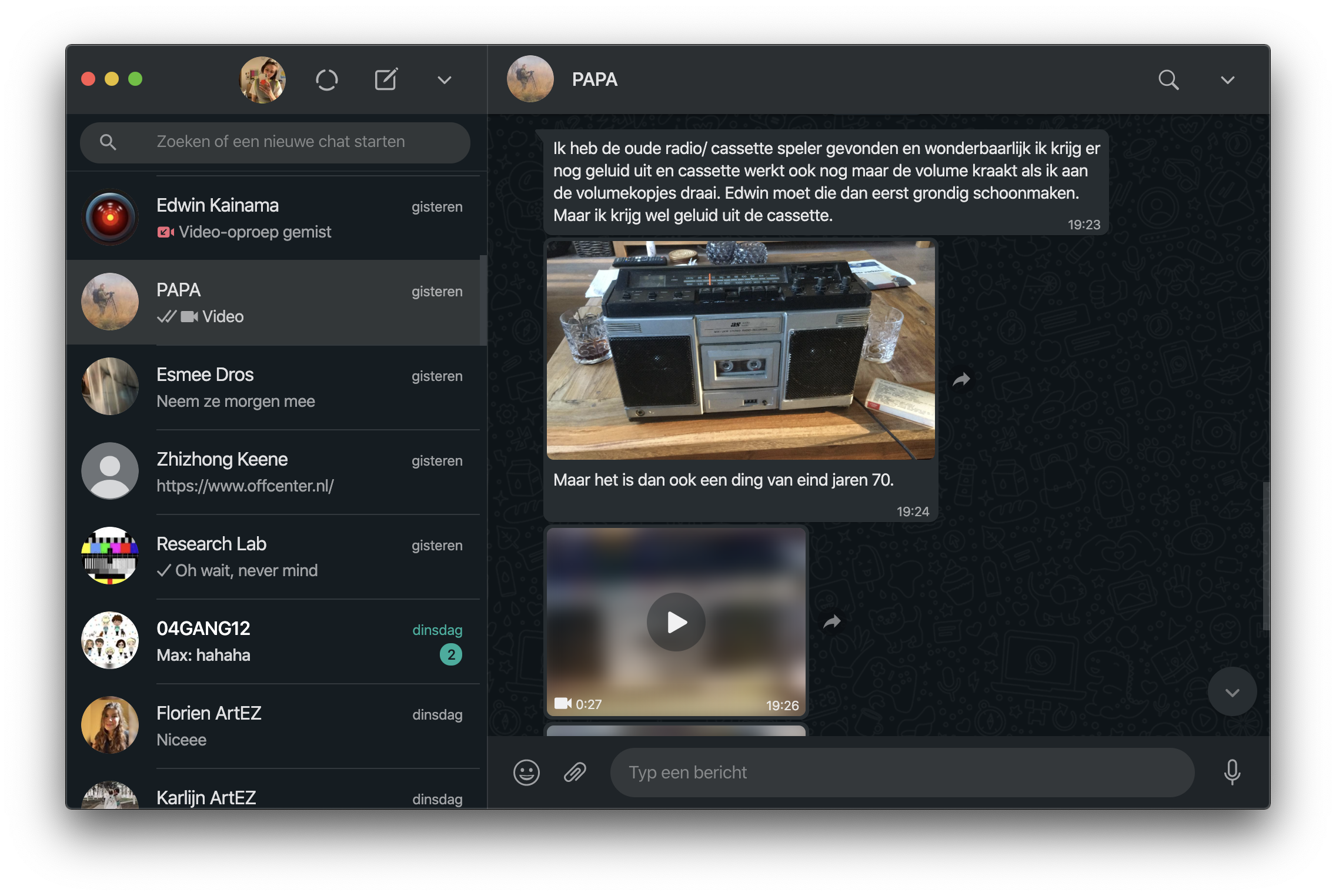Image resolution: width=1336 pixels, height=896 pixels.
Task: Click the unread badge showing 2
Action: 451,654
